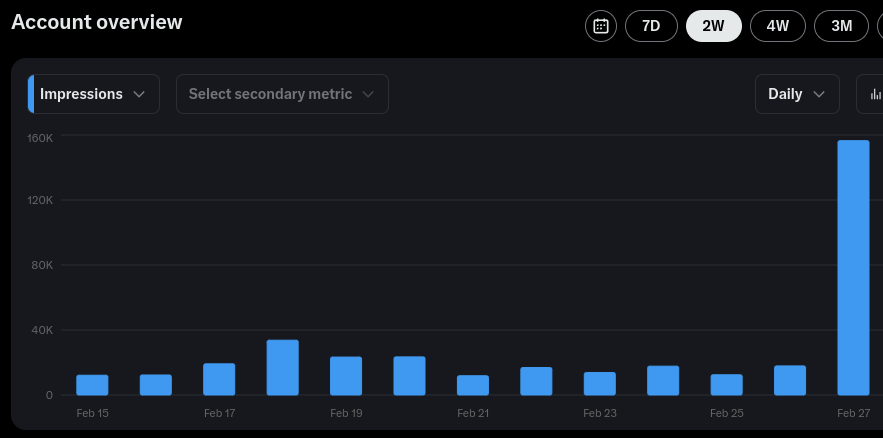Viewport: 883px width, 438px height.
Task: Click the Feb 17 impressions bar
Action: [x=219, y=379]
